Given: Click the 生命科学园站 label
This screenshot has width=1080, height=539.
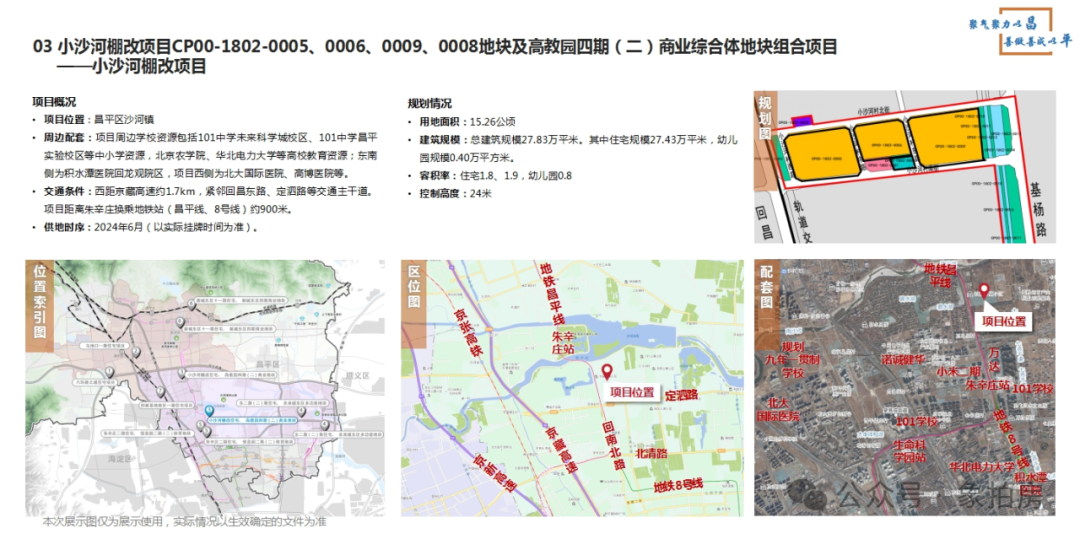Looking at the screenshot, I should pyautogui.click(x=912, y=450).
